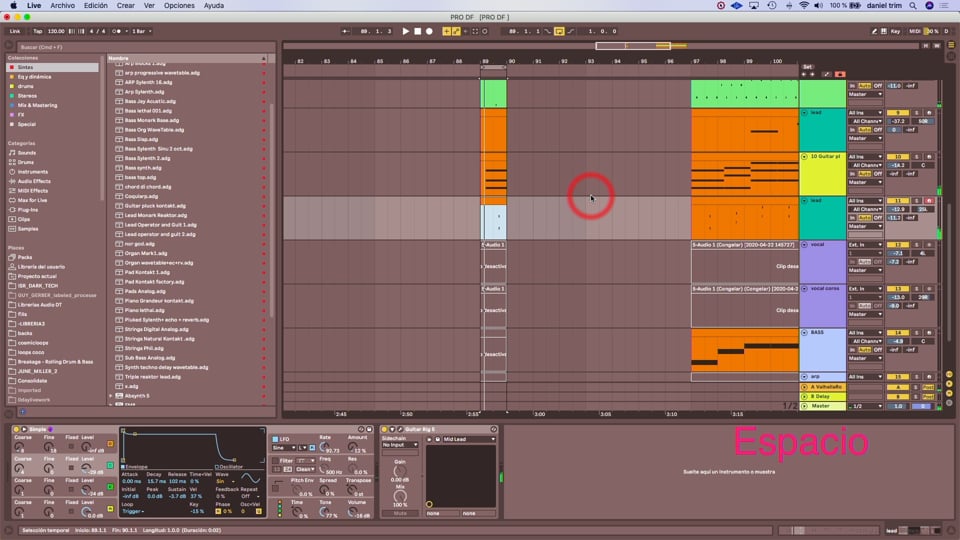Toggle track activator 10 for Guitar track
This screenshot has width=960, height=540.
tap(898, 157)
